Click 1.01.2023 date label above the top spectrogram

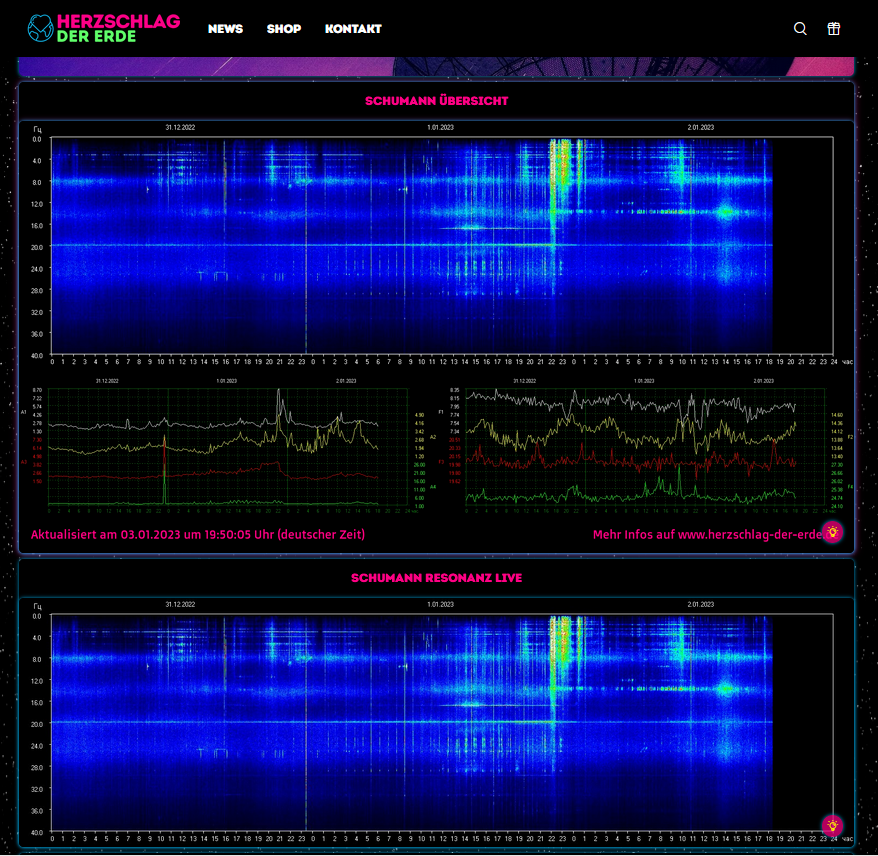tap(440, 128)
